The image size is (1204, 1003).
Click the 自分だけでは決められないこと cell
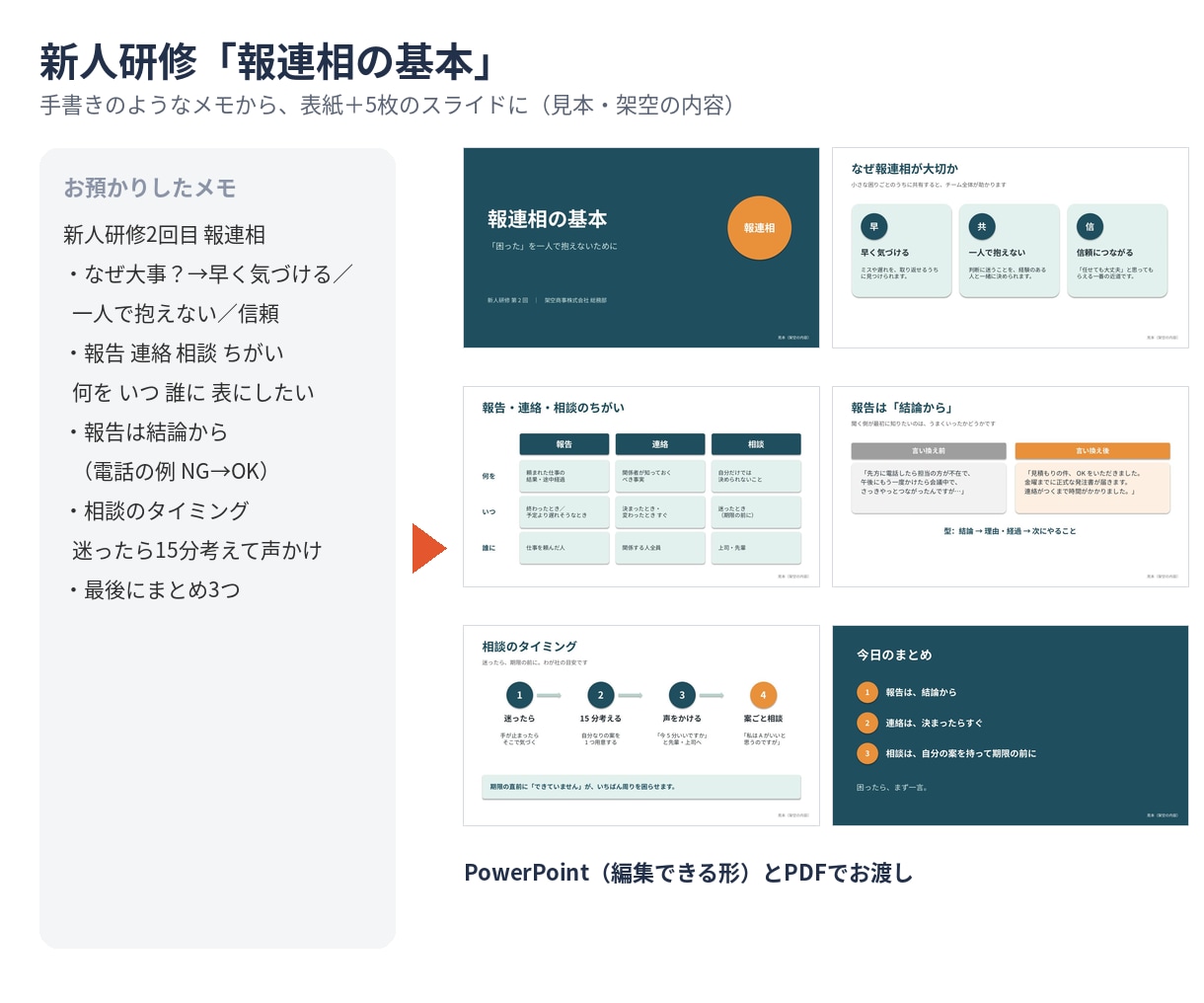click(756, 476)
